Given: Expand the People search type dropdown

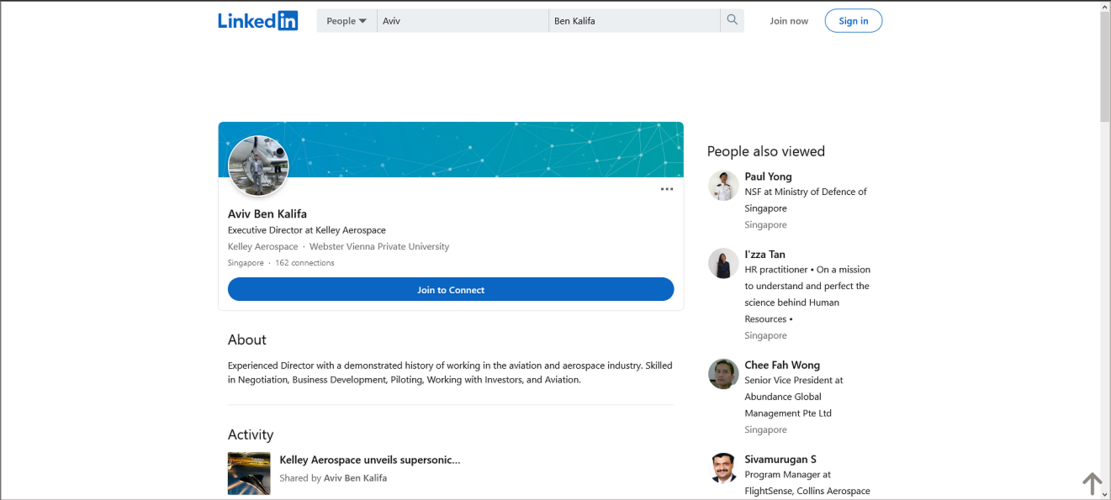Looking at the screenshot, I should (x=346, y=21).
